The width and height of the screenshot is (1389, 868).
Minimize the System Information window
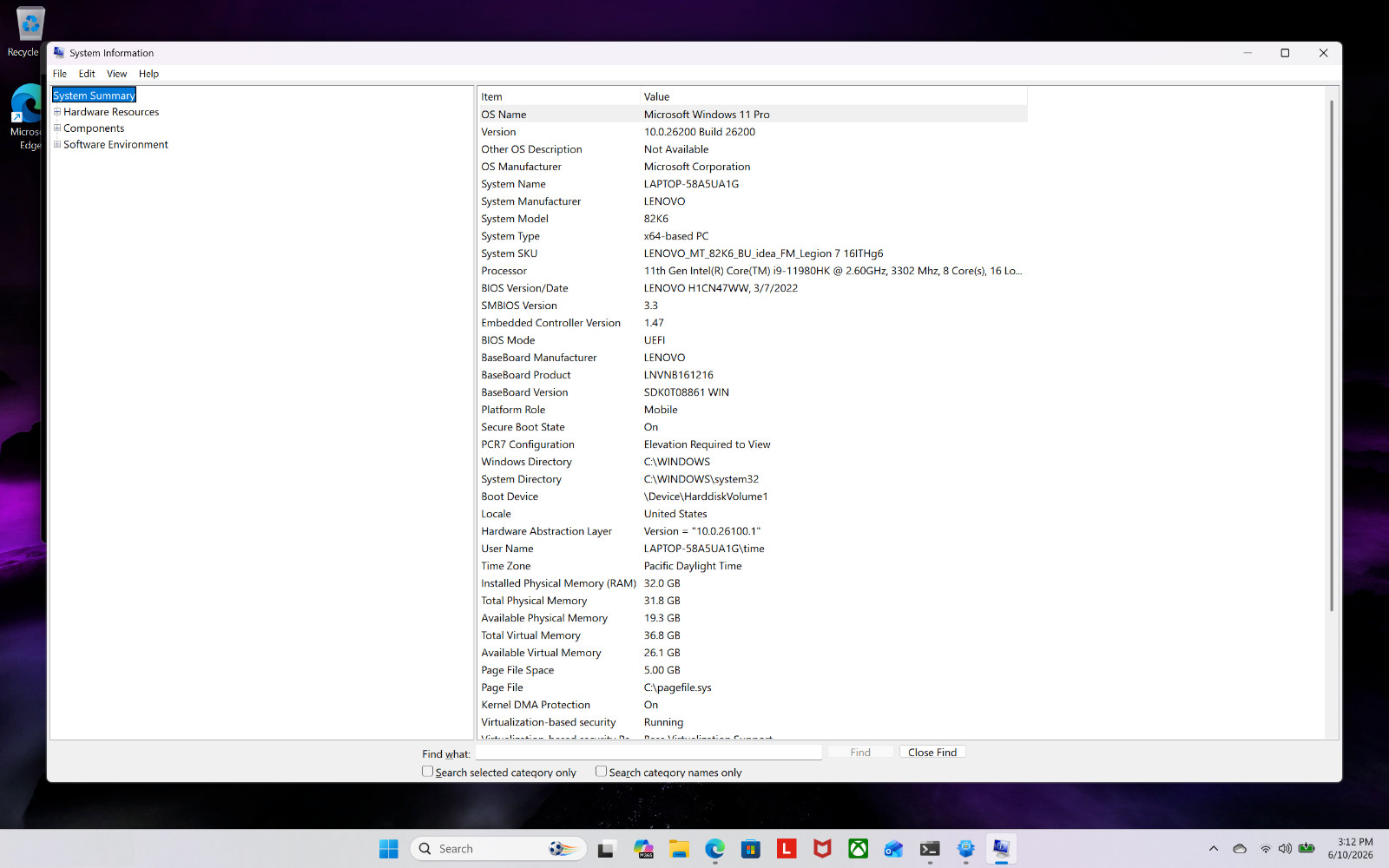tap(1247, 53)
